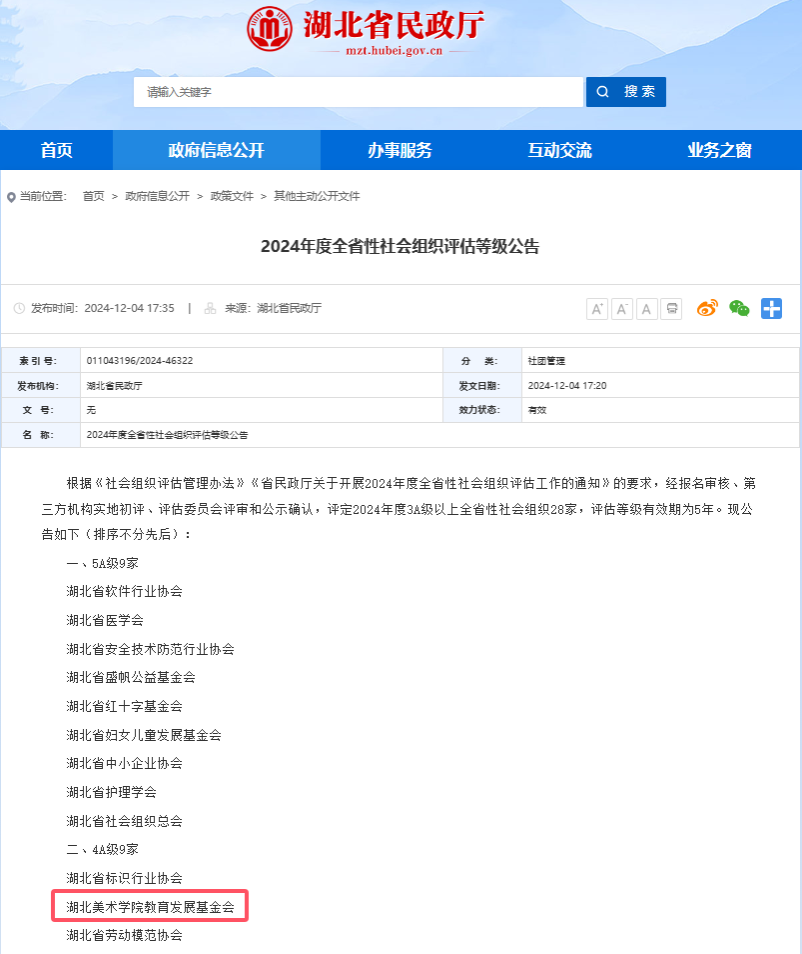Select index number 011043196/2024-46322
The width and height of the screenshot is (802, 954).
click(140, 361)
